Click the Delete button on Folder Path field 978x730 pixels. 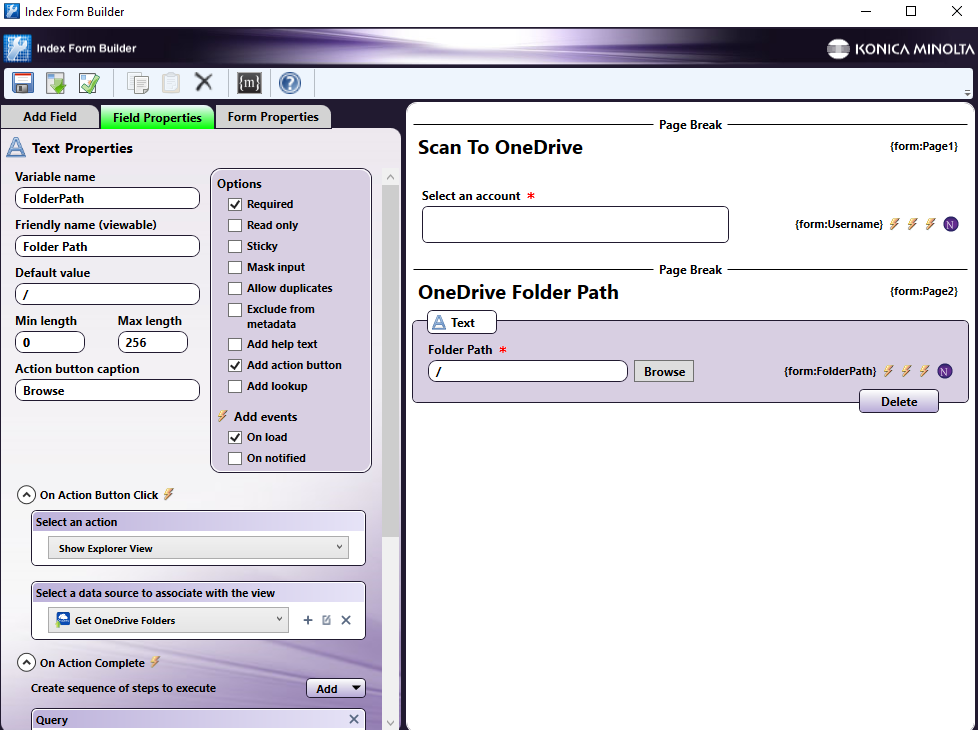point(899,401)
